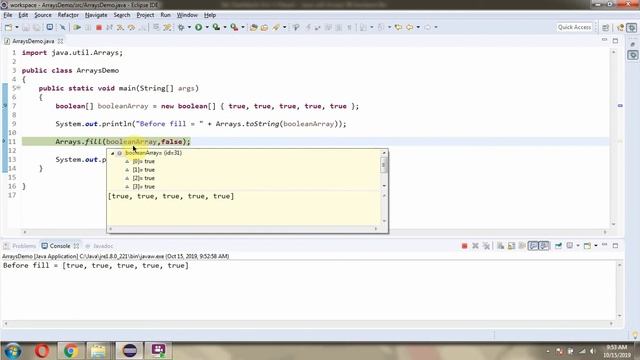Select the Console tab
Image resolution: width=640 pixels, height=360 pixels.
(60, 246)
